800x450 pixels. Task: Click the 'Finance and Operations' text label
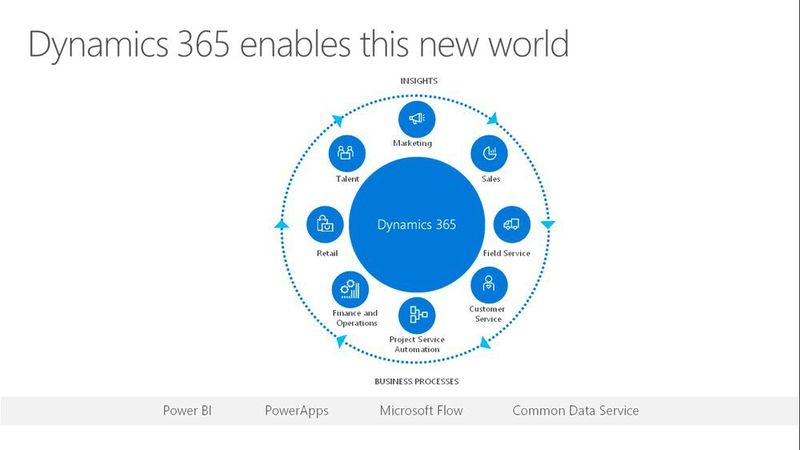(x=355, y=318)
